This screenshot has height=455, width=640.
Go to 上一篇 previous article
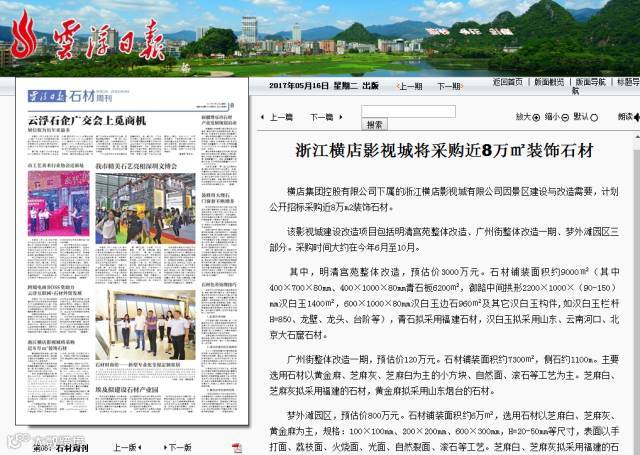coord(281,118)
